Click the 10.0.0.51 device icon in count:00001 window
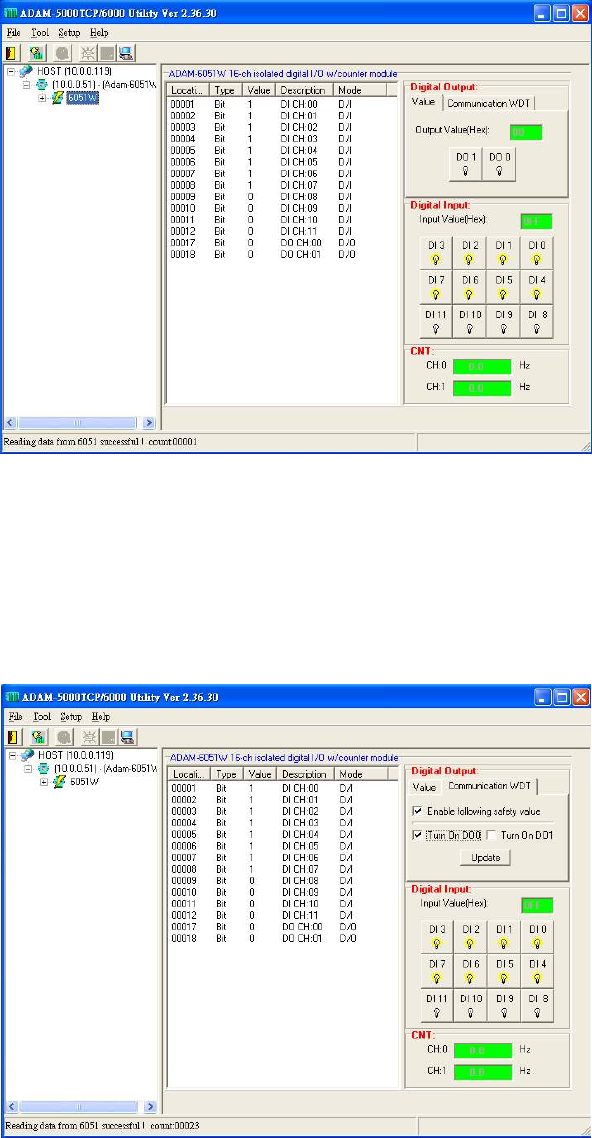592x1138 pixels. (x=42, y=85)
